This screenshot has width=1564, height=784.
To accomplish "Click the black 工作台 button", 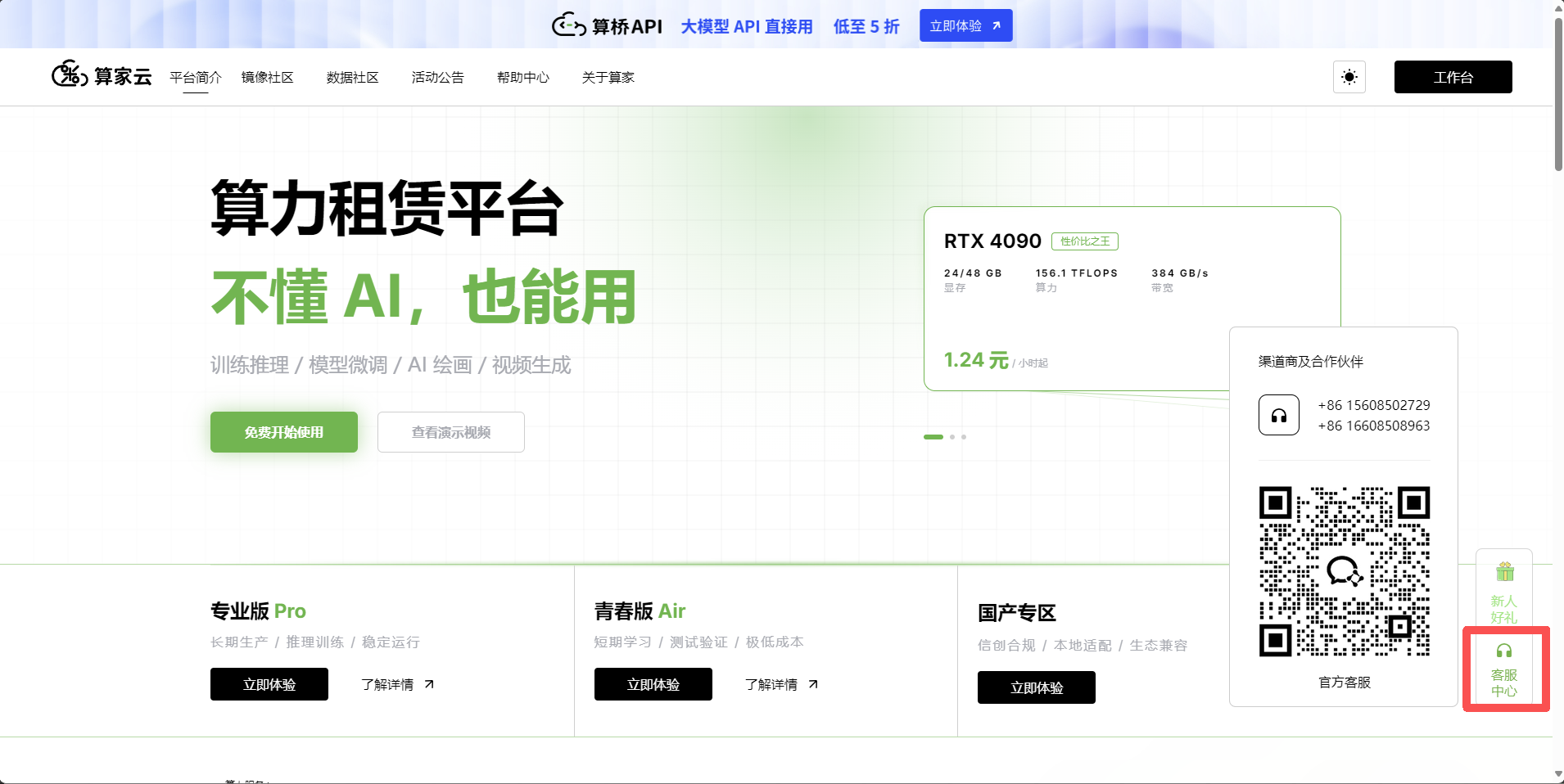I will pos(1453,77).
